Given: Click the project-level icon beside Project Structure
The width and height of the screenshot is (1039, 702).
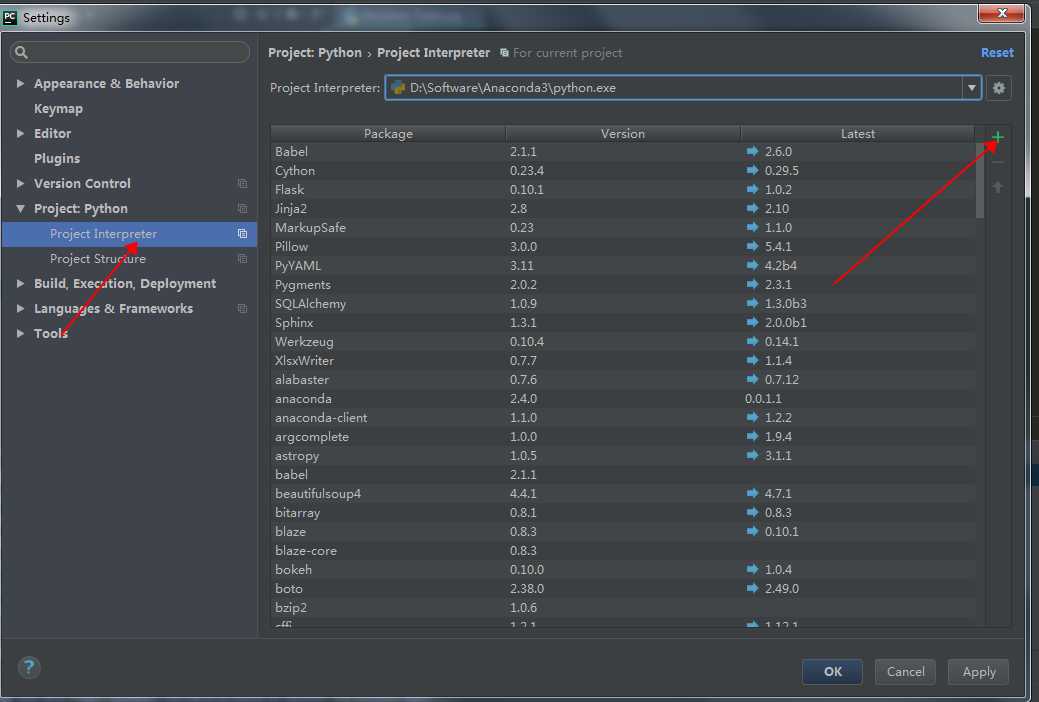Looking at the screenshot, I should point(243,259).
